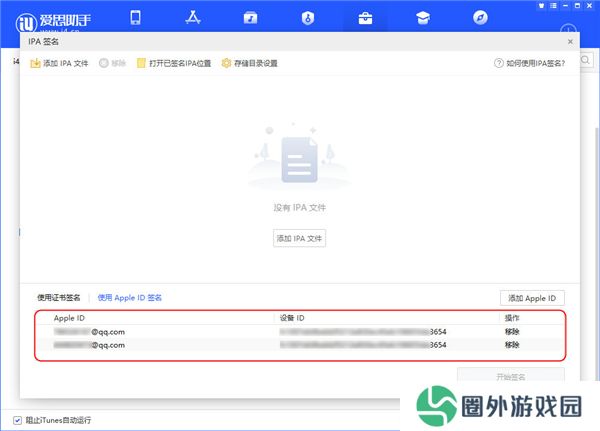The height and width of the screenshot is (431, 600).
Task: Click the 添加 Apple ID button
Action: (532, 298)
